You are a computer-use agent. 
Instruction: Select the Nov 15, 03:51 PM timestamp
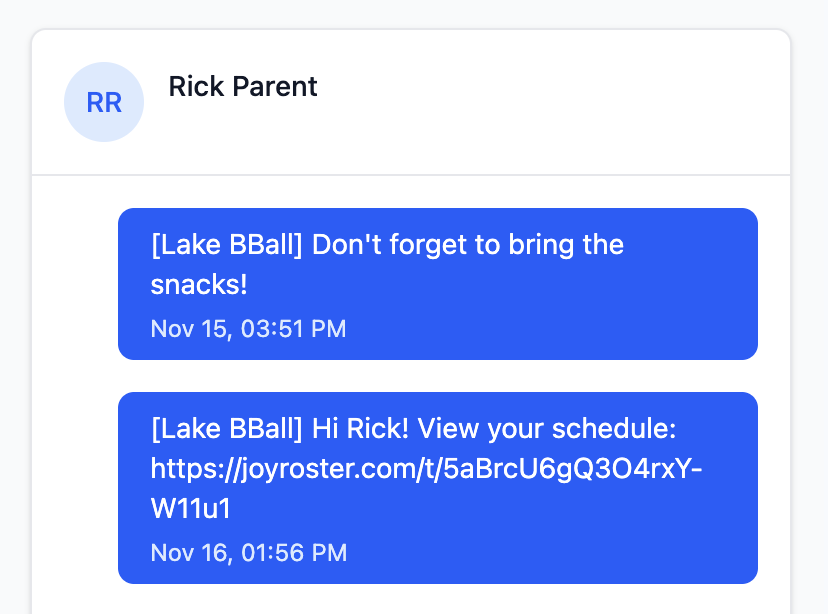click(247, 329)
